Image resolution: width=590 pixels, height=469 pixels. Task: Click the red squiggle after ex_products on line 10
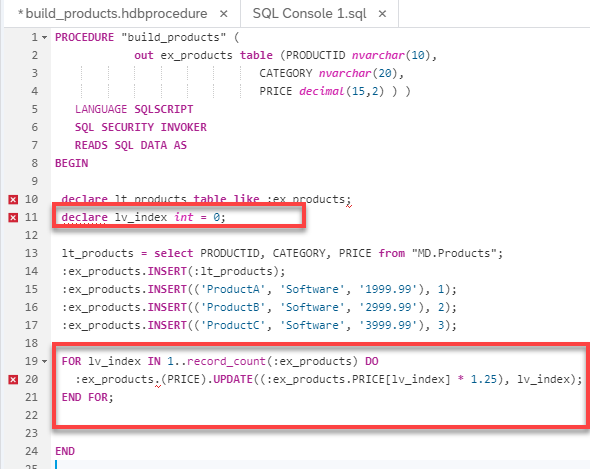point(349,206)
